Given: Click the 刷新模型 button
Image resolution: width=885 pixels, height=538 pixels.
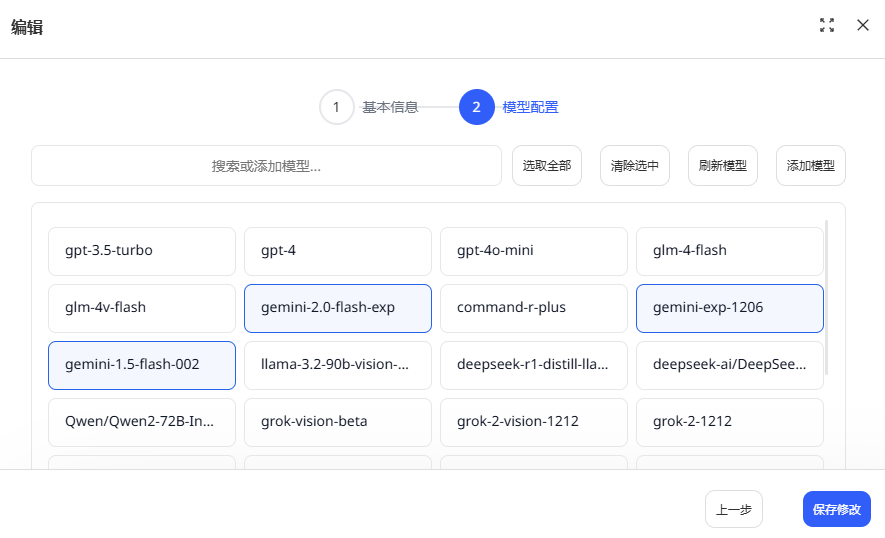Looking at the screenshot, I should point(723,165).
